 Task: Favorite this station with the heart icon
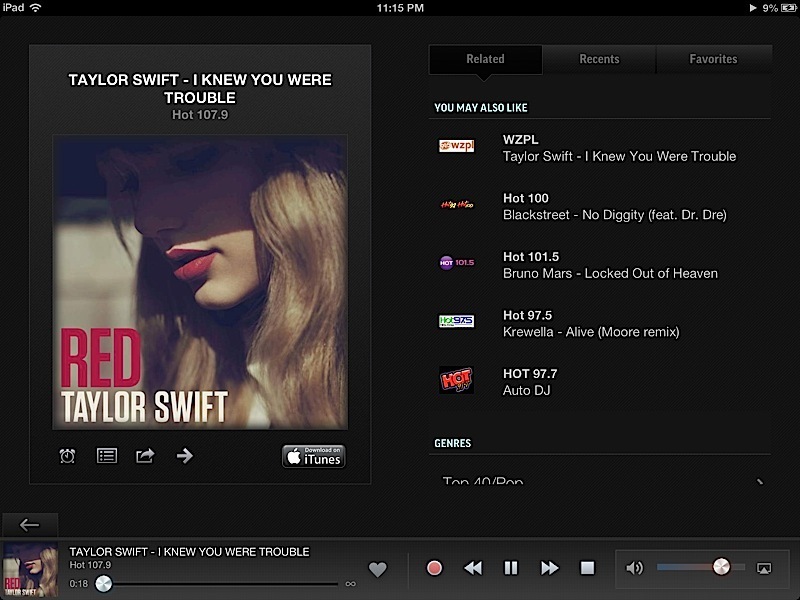coord(377,569)
